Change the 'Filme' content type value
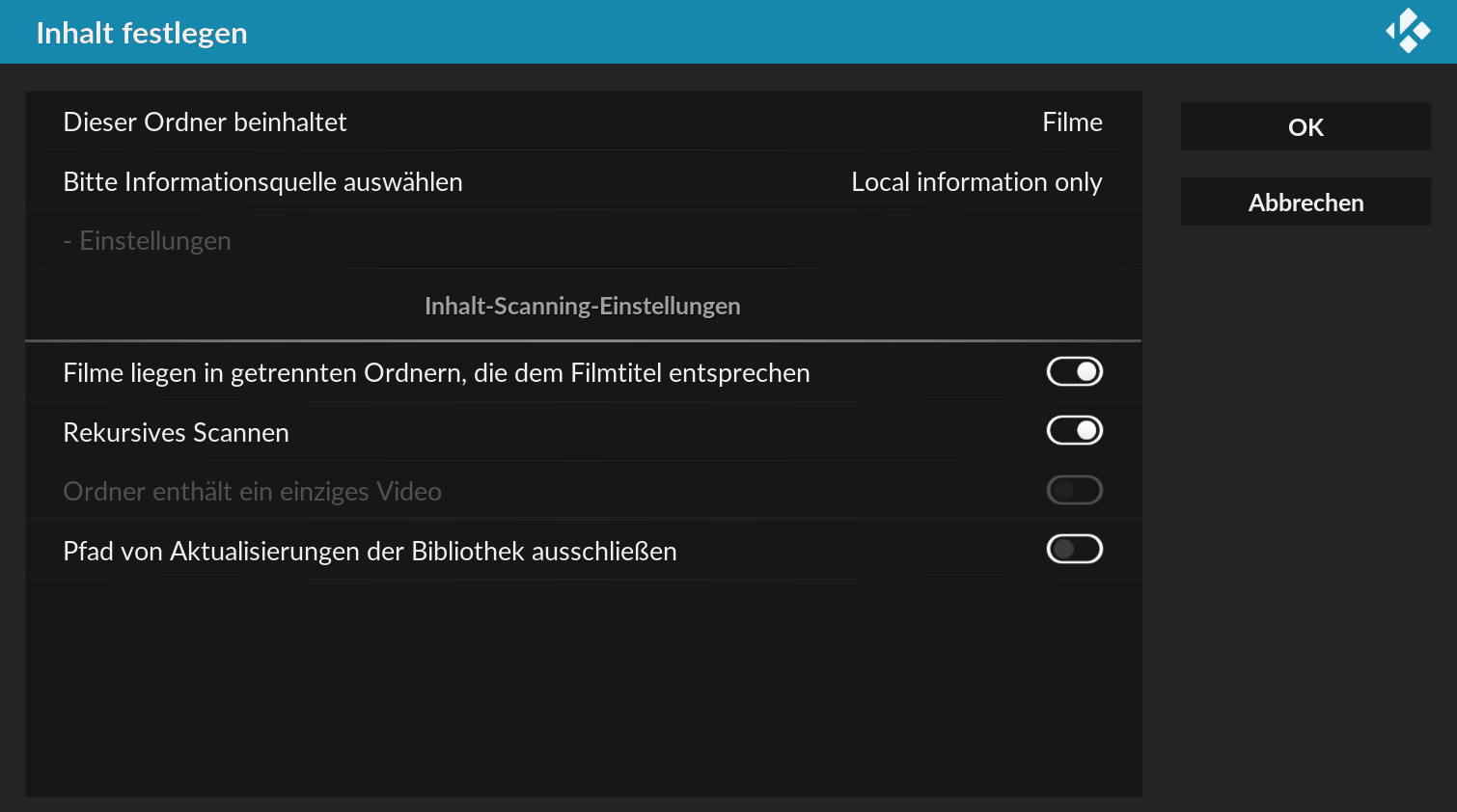 click(1072, 122)
